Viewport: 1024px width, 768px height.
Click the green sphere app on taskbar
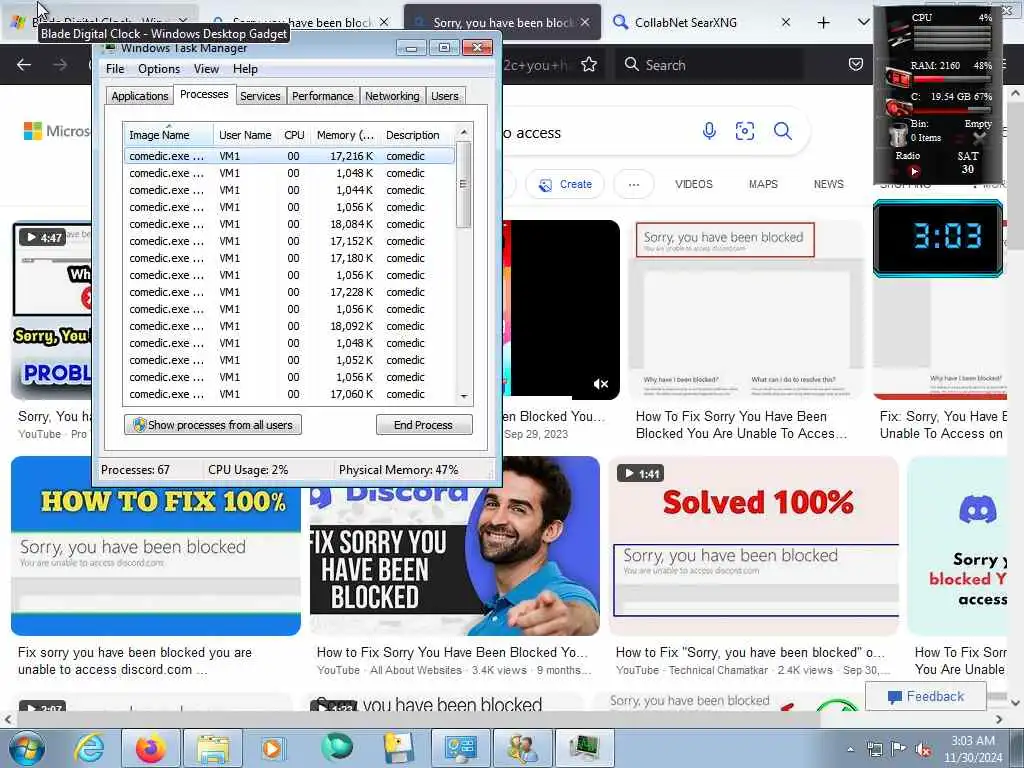point(336,748)
